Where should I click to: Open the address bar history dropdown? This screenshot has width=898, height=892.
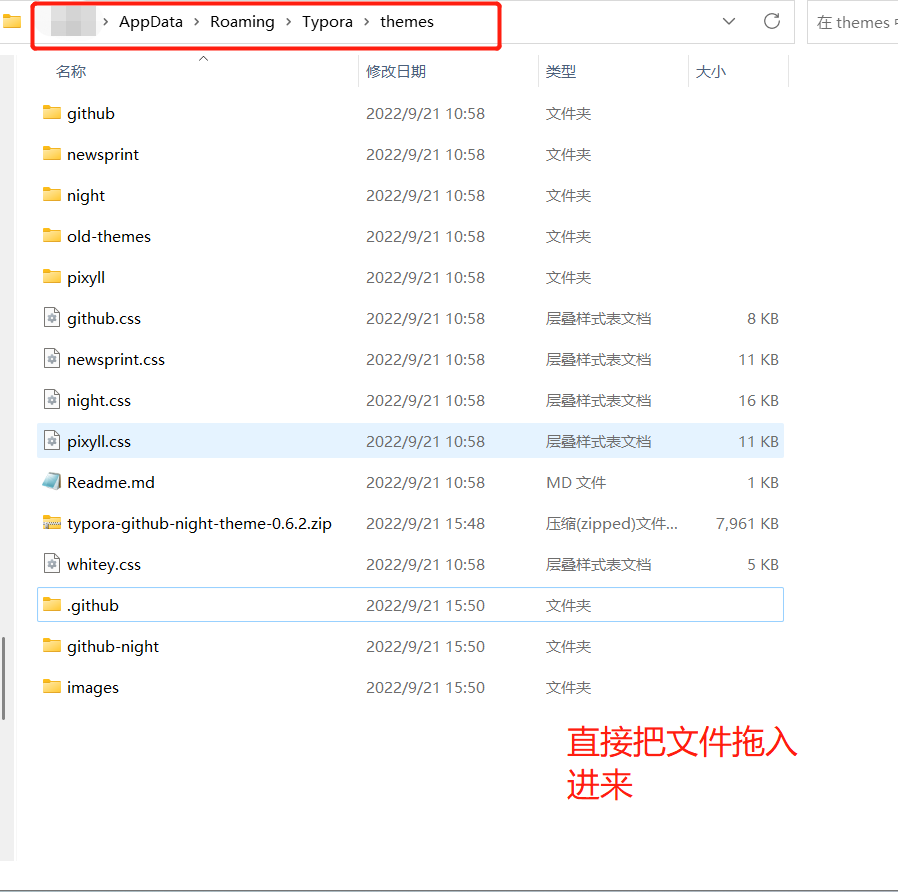pos(728,21)
